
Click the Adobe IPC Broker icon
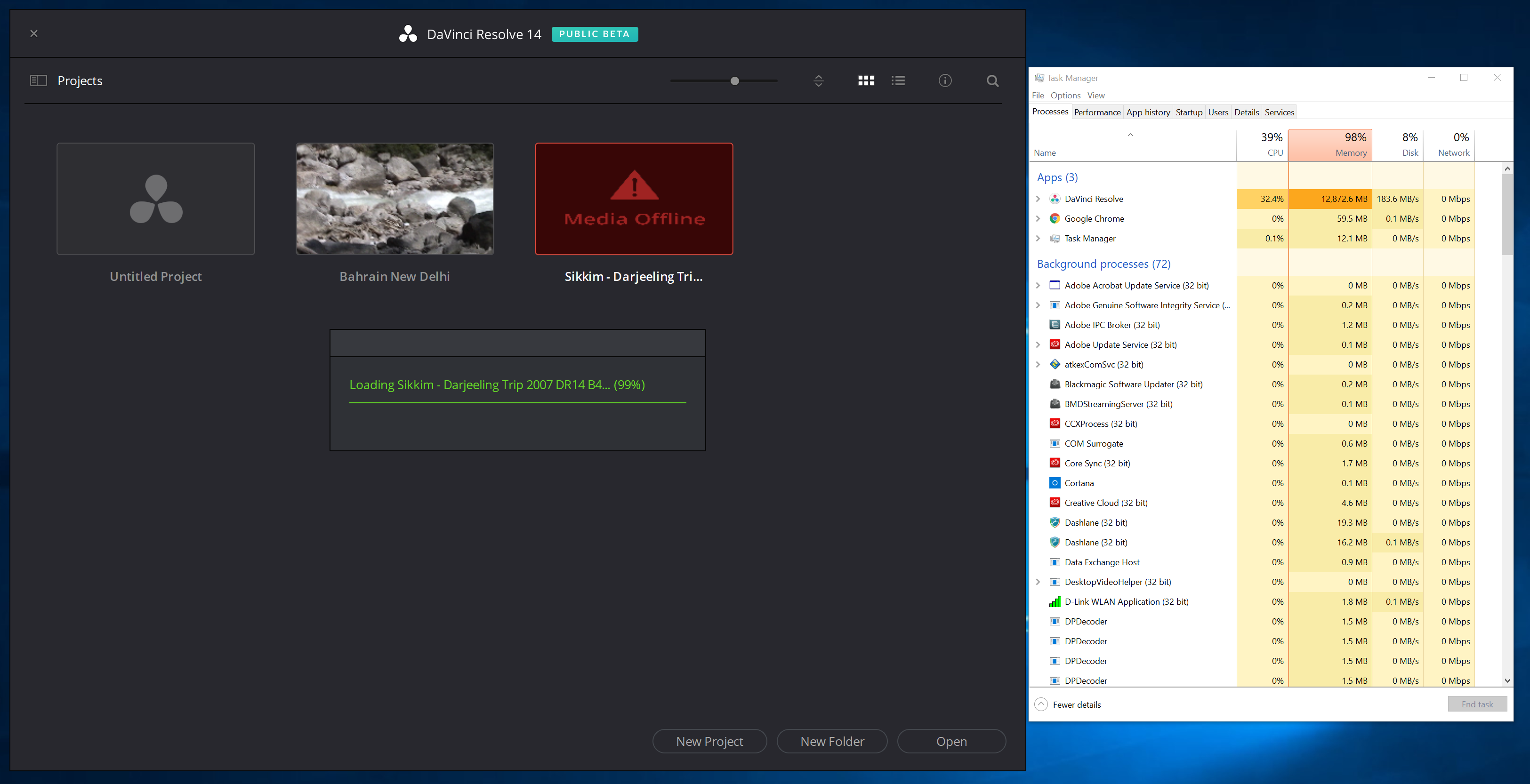coord(1054,325)
